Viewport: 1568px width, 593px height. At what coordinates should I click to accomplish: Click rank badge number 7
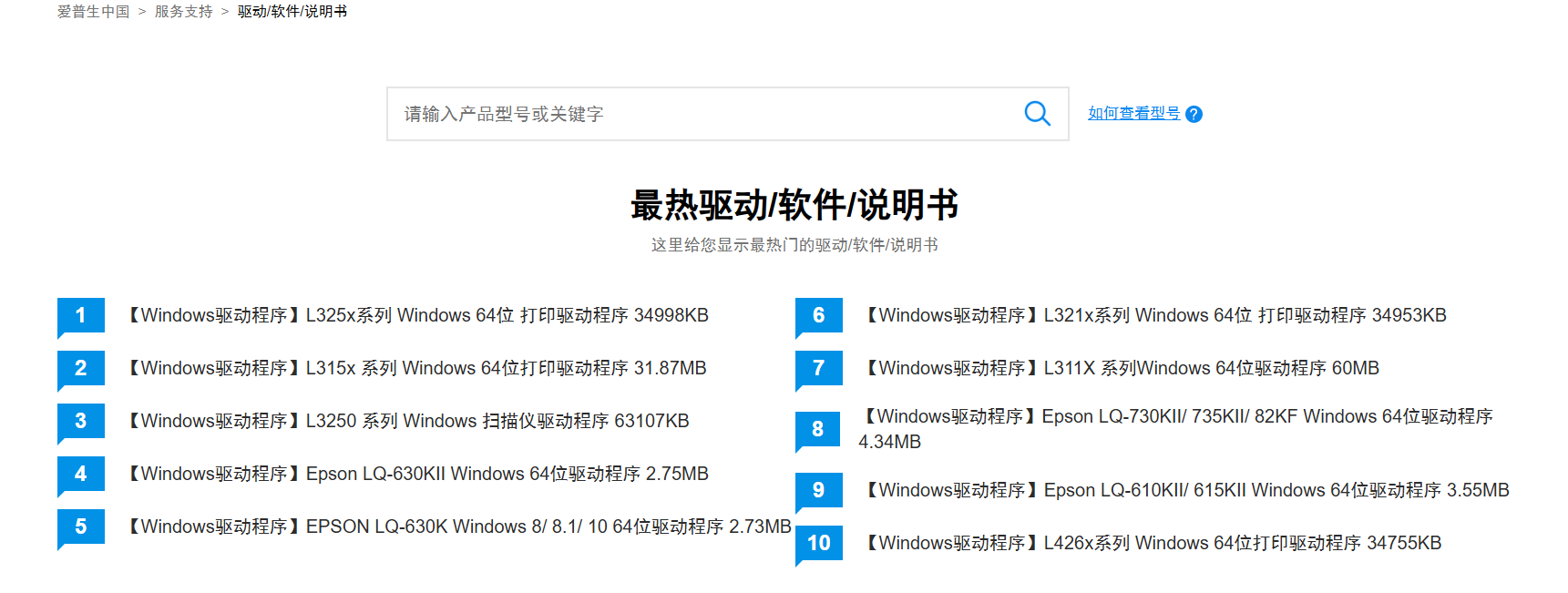coord(819,369)
